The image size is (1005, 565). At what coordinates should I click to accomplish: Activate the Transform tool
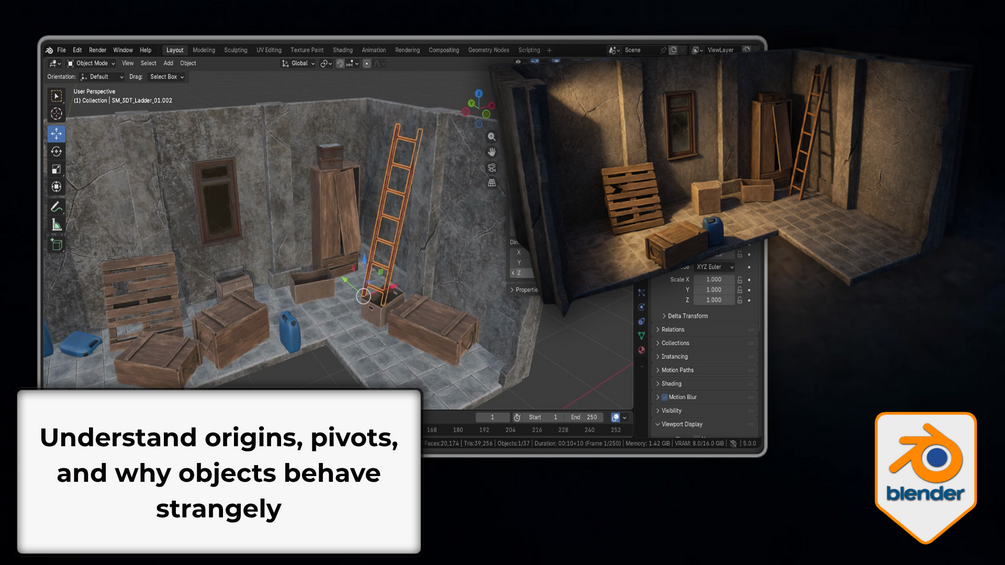coord(56,187)
